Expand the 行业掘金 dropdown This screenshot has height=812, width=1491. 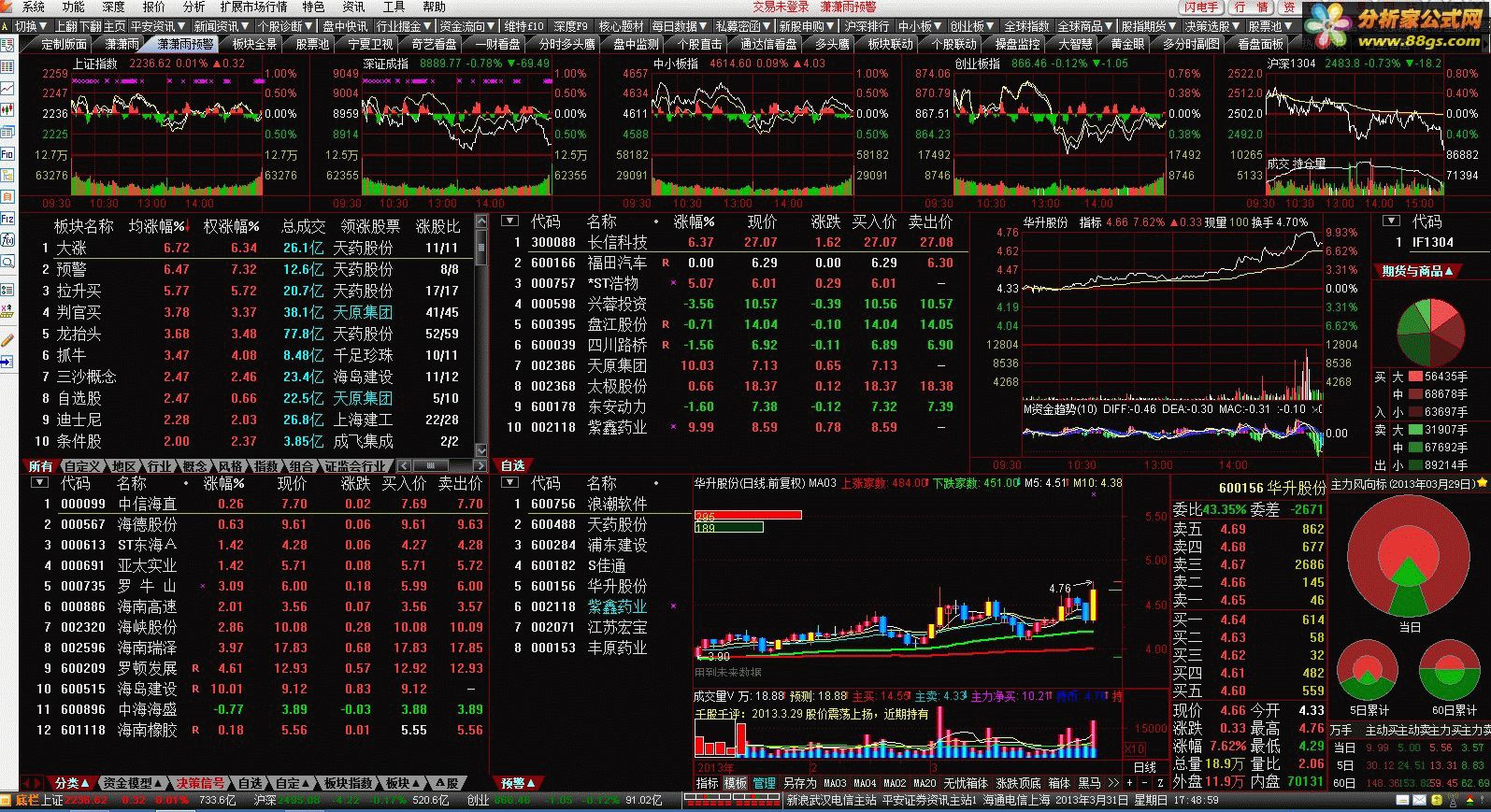404,26
